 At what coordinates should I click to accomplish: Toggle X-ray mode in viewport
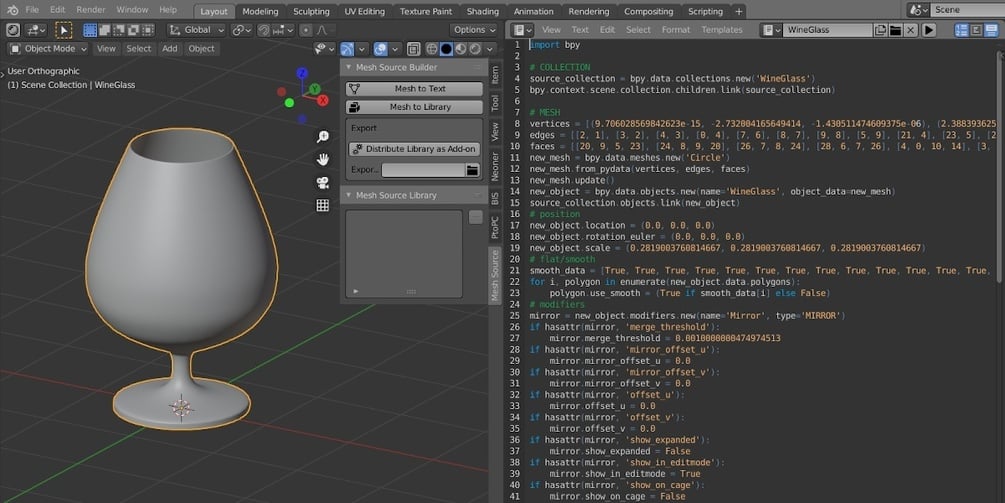pyautogui.click(x=413, y=49)
